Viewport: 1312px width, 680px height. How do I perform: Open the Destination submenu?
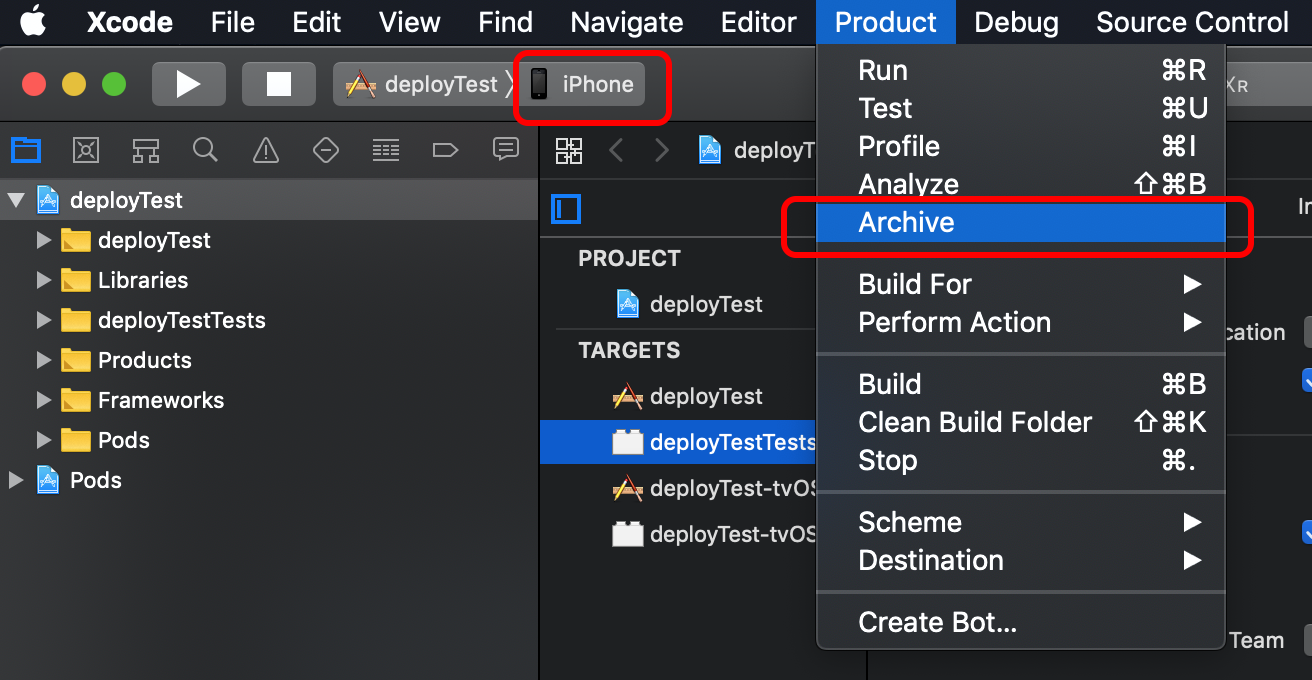pyautogui.click(x=1021, y=560)
